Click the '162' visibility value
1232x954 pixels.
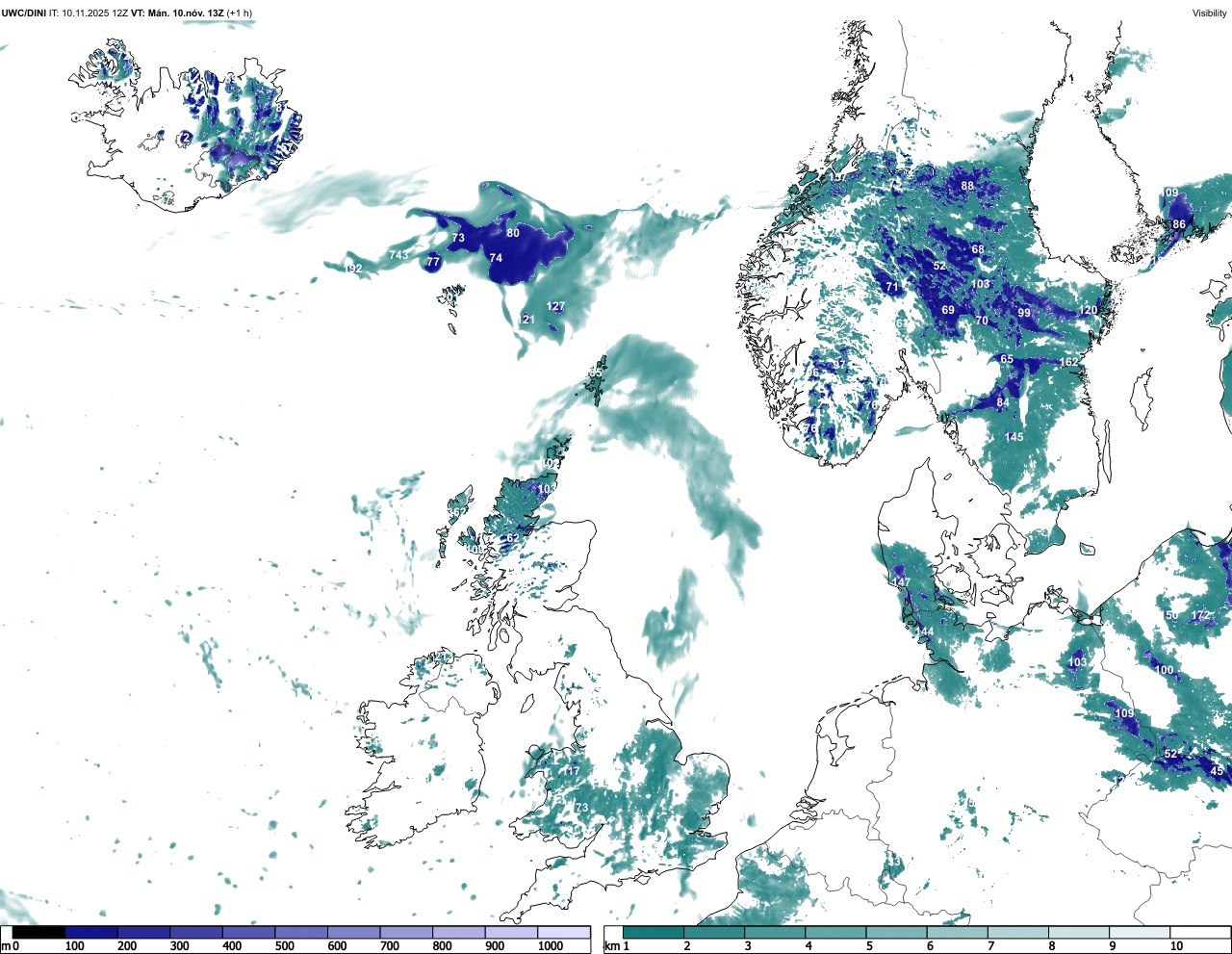click(x=1068, y=362)
